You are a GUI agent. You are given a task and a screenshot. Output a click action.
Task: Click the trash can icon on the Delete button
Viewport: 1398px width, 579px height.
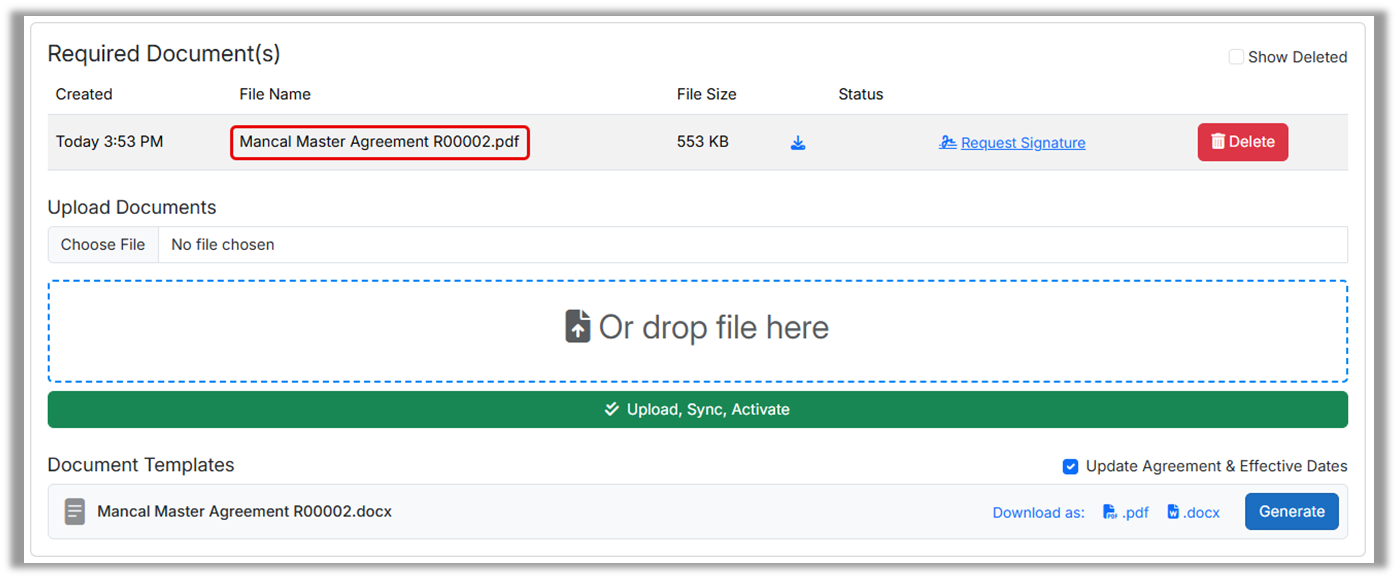pyautogui.click(x=1217, y=142)
